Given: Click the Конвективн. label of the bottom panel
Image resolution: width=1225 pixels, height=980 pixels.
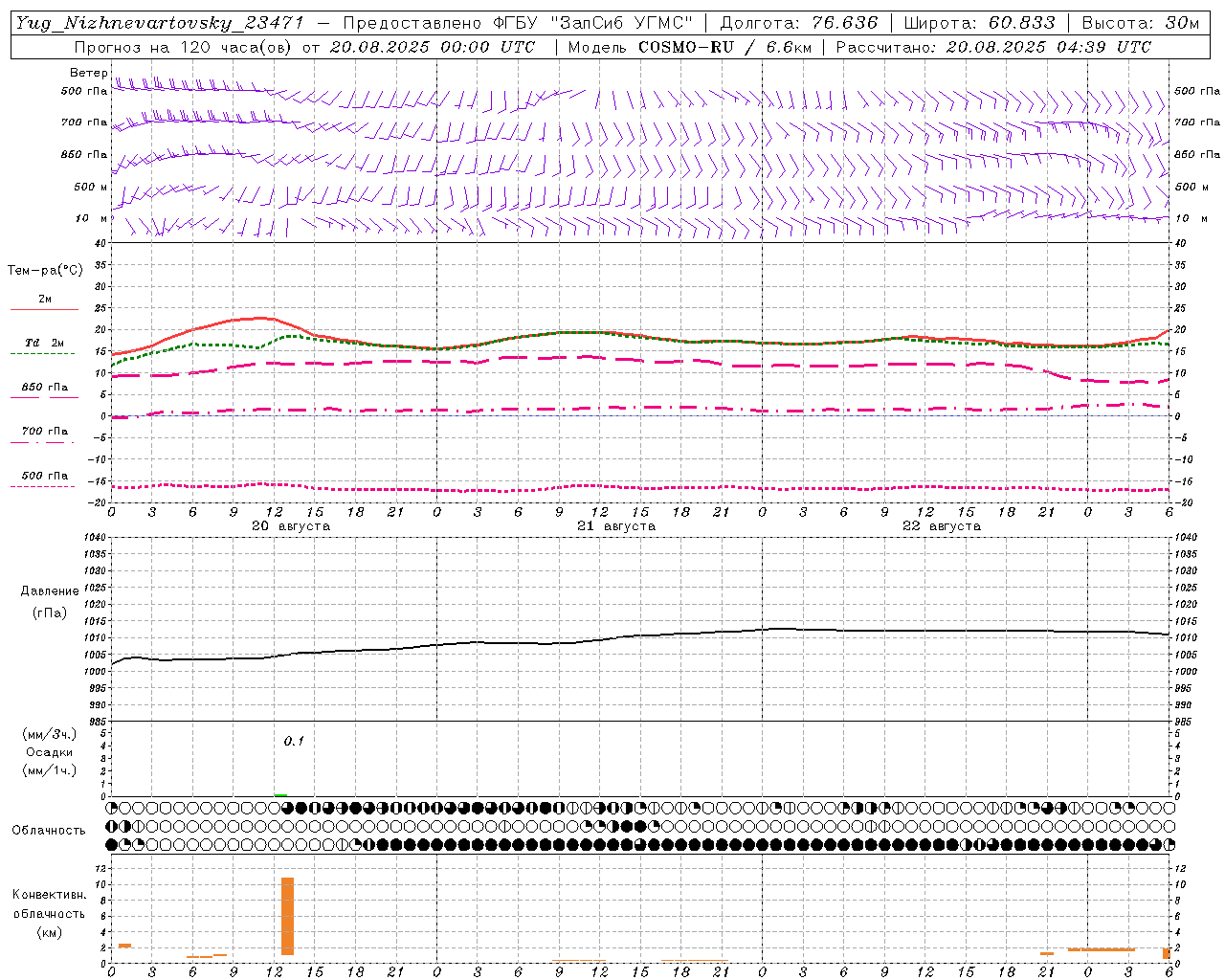Looking at the screenshot, I should (49, 895).
